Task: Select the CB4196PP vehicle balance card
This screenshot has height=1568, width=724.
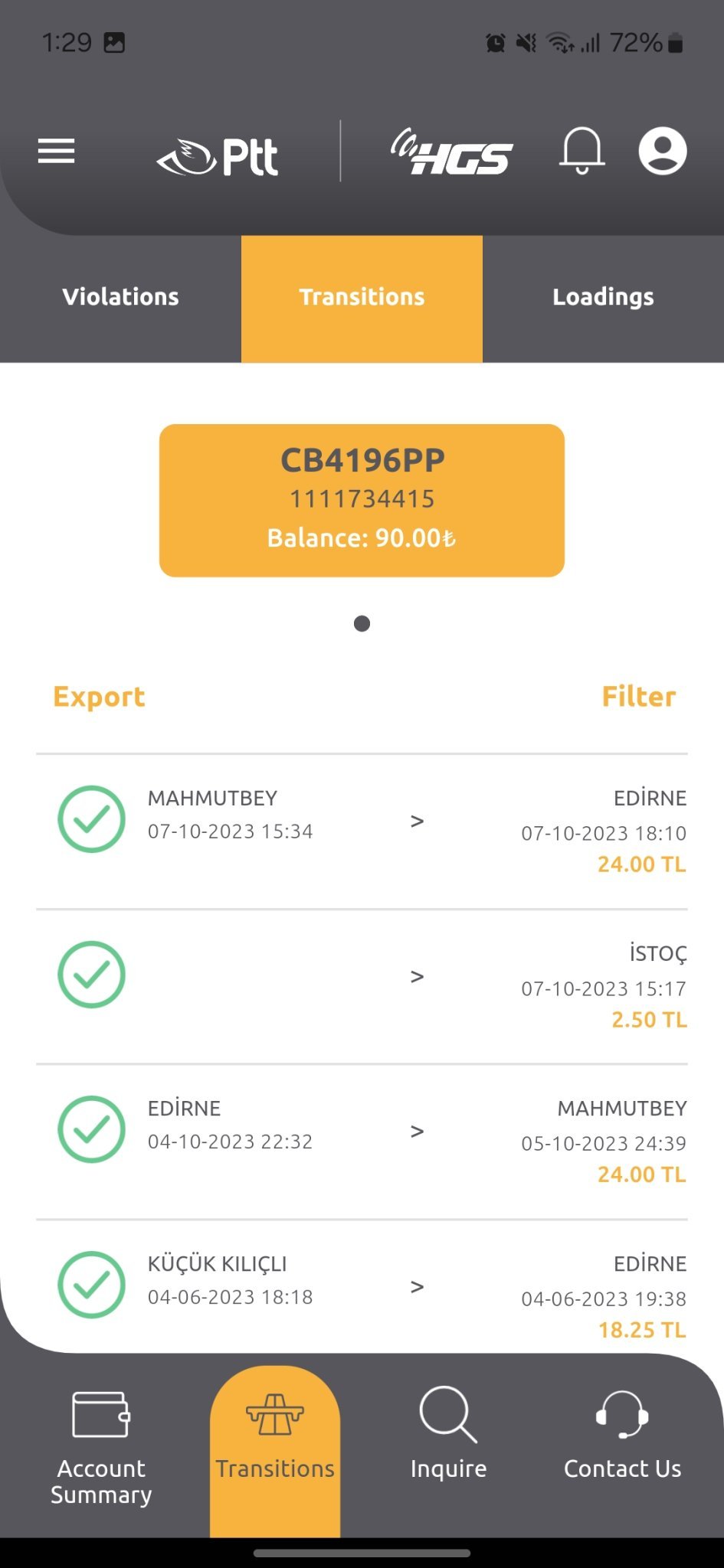Action: [x=362, y=500]
